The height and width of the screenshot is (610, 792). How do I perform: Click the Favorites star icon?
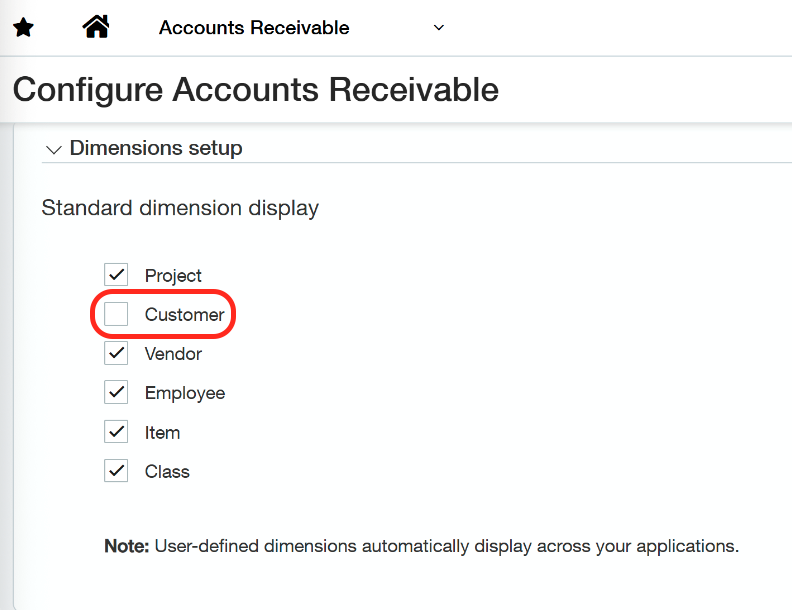click(x=23, y=28)
